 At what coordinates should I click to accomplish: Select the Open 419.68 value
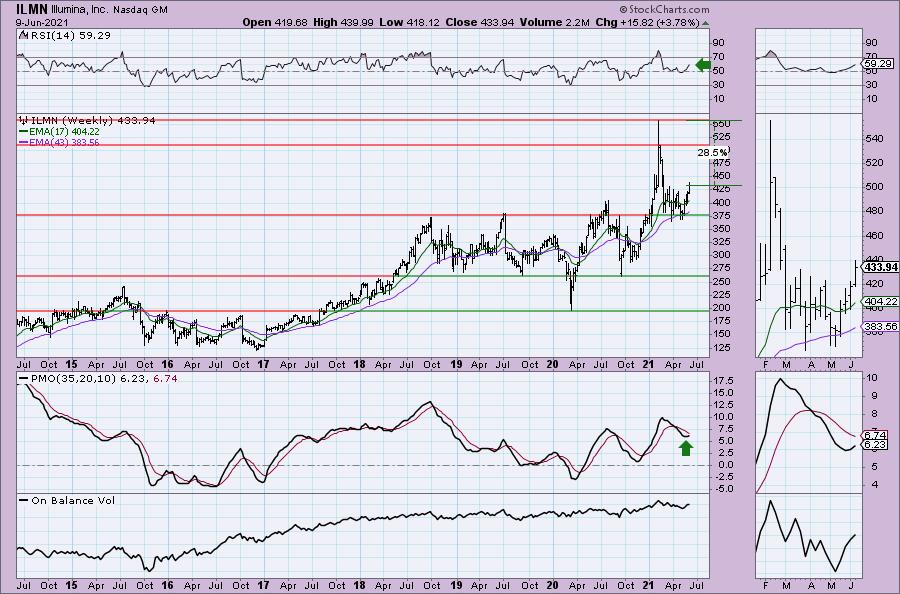(274, 22)
